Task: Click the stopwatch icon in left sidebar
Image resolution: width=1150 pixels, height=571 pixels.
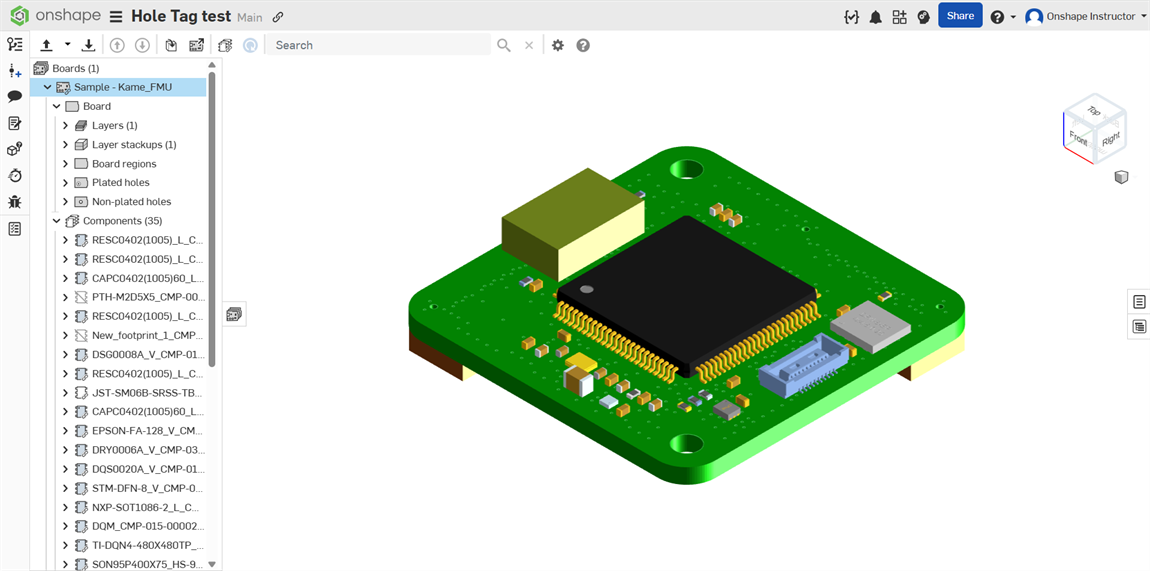Action: click(15, 176)
